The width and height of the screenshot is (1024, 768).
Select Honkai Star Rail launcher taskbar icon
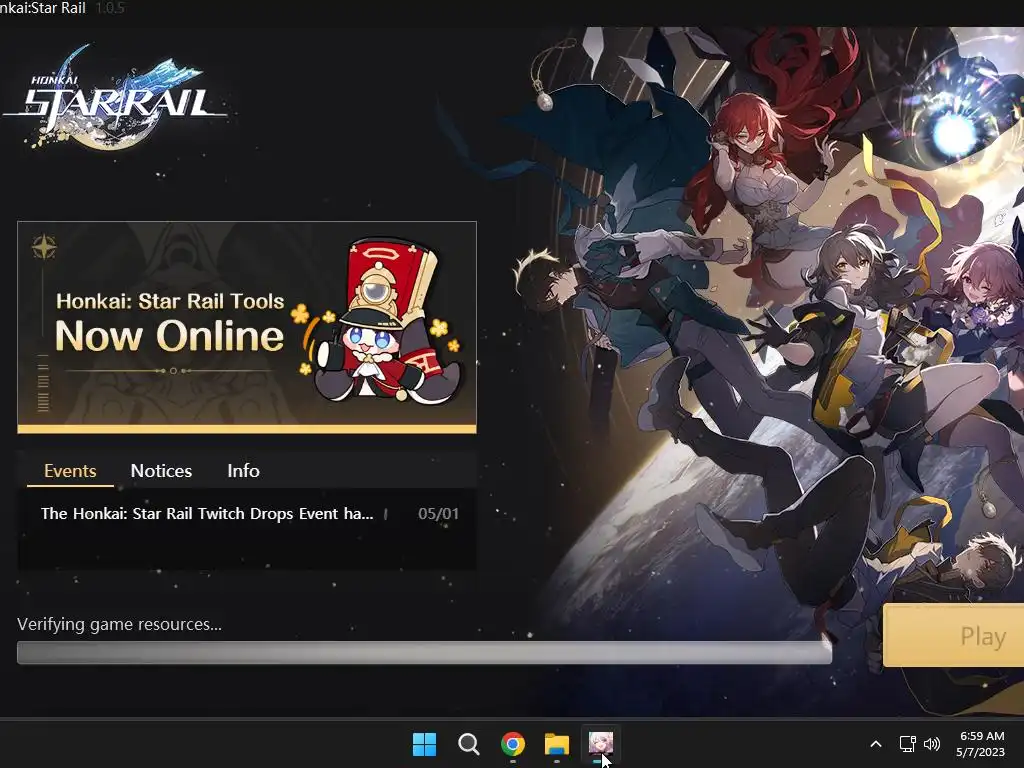601,744
